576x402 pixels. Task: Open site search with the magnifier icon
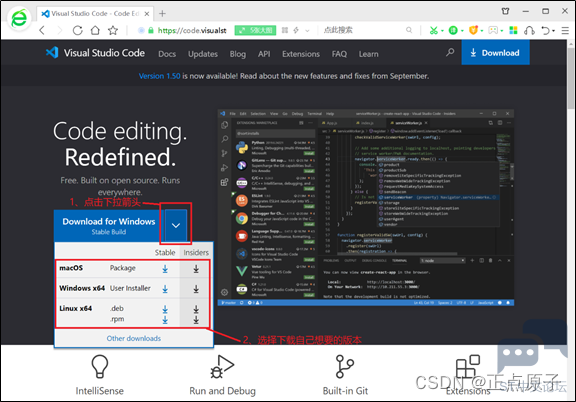[450, 53]
